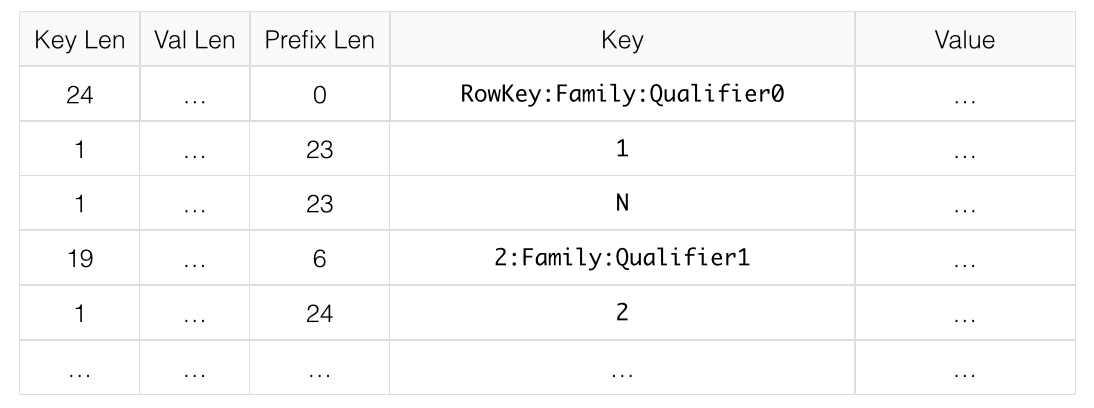Select the Val Len column header
The height and width of the screenshot is (408, 1094).
(194, 41)
